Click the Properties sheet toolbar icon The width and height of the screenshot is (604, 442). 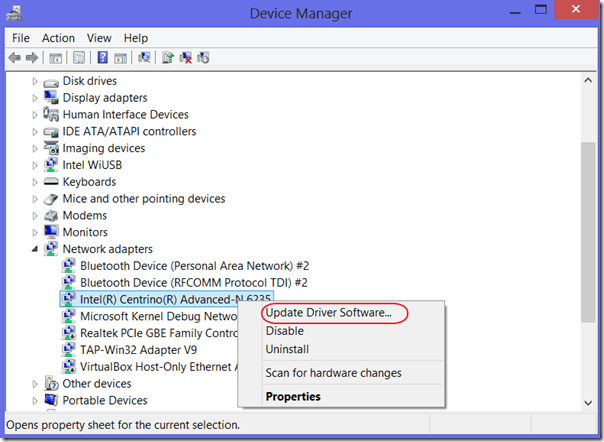click(x=79, y=58)
